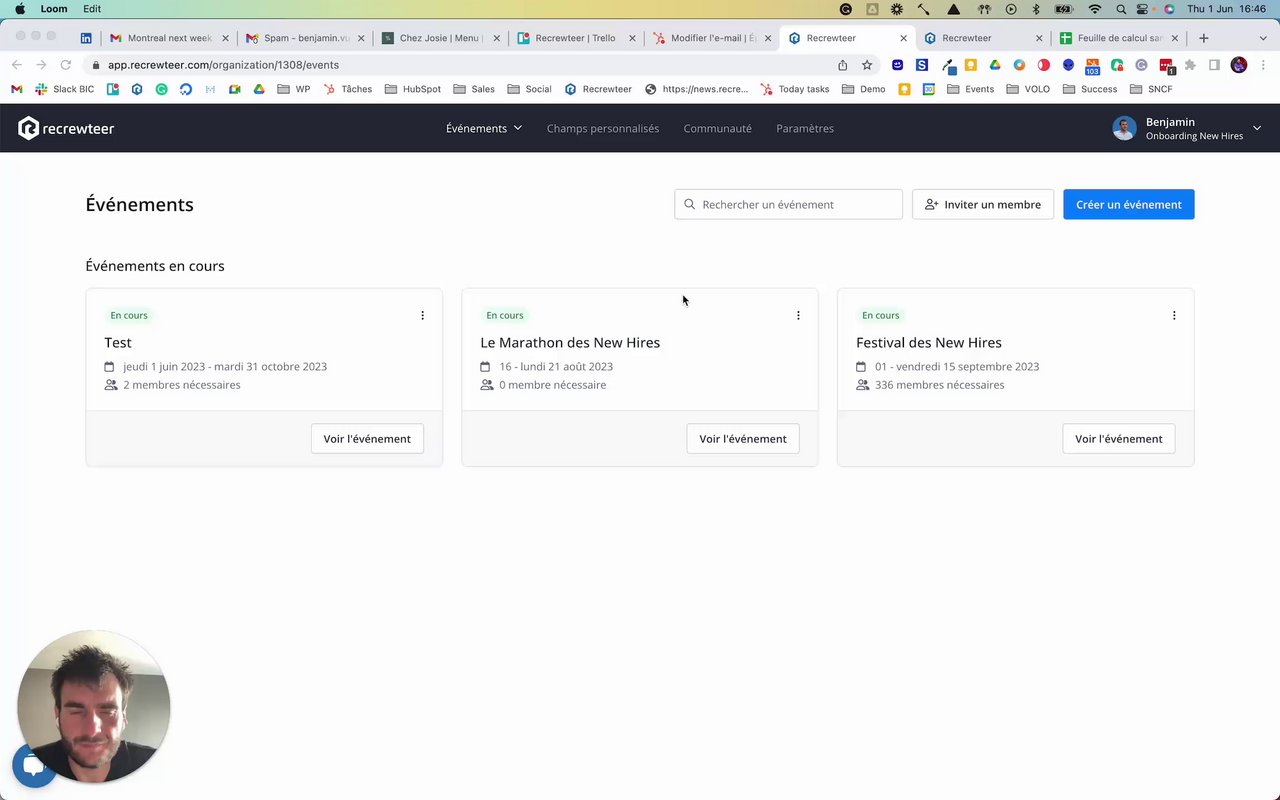Click the magnifier icon in the event search box
This screenshot has width=1280, height=800.
click(689, 204)
